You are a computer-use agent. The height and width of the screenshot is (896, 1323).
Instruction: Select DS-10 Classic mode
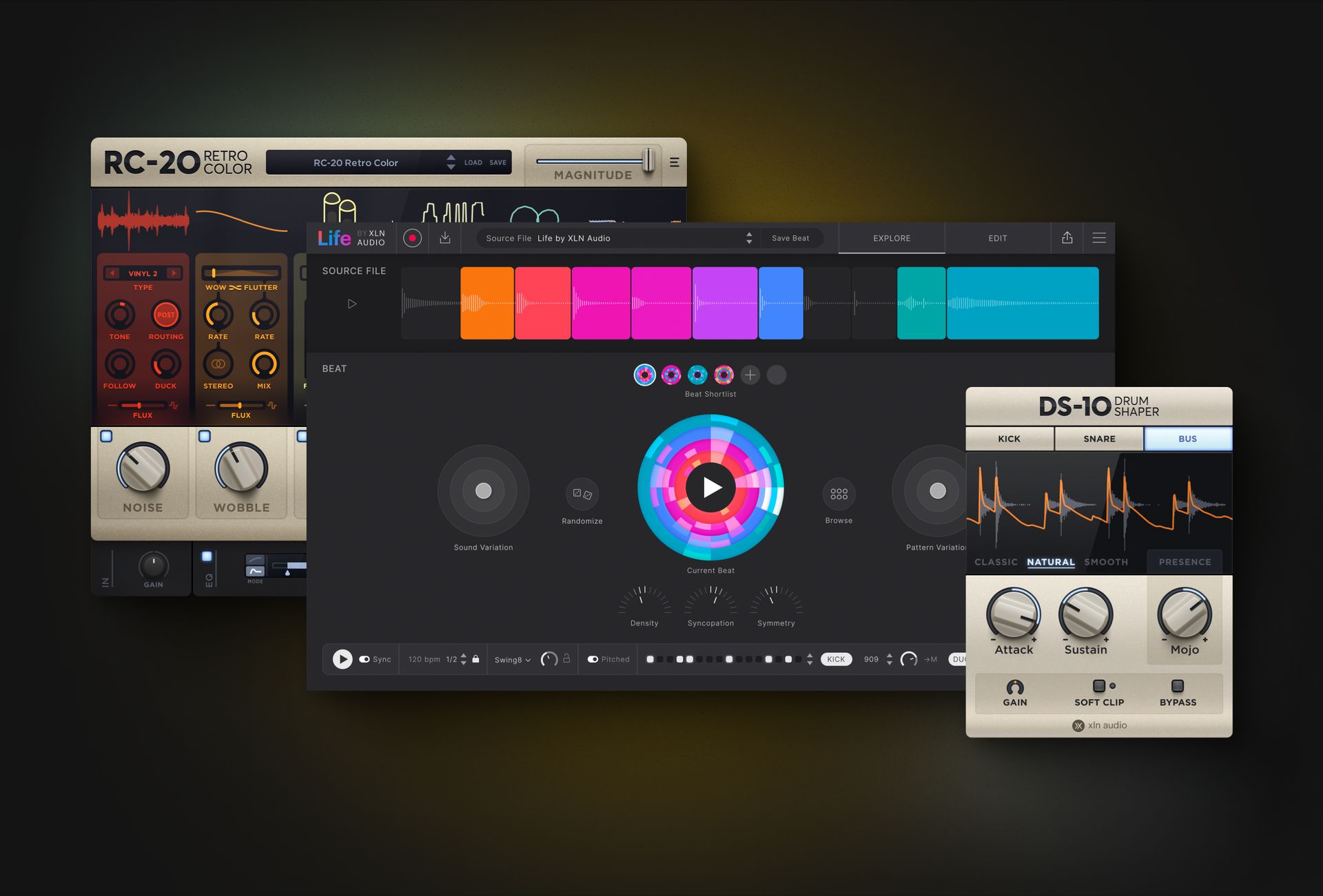(996, 562)
